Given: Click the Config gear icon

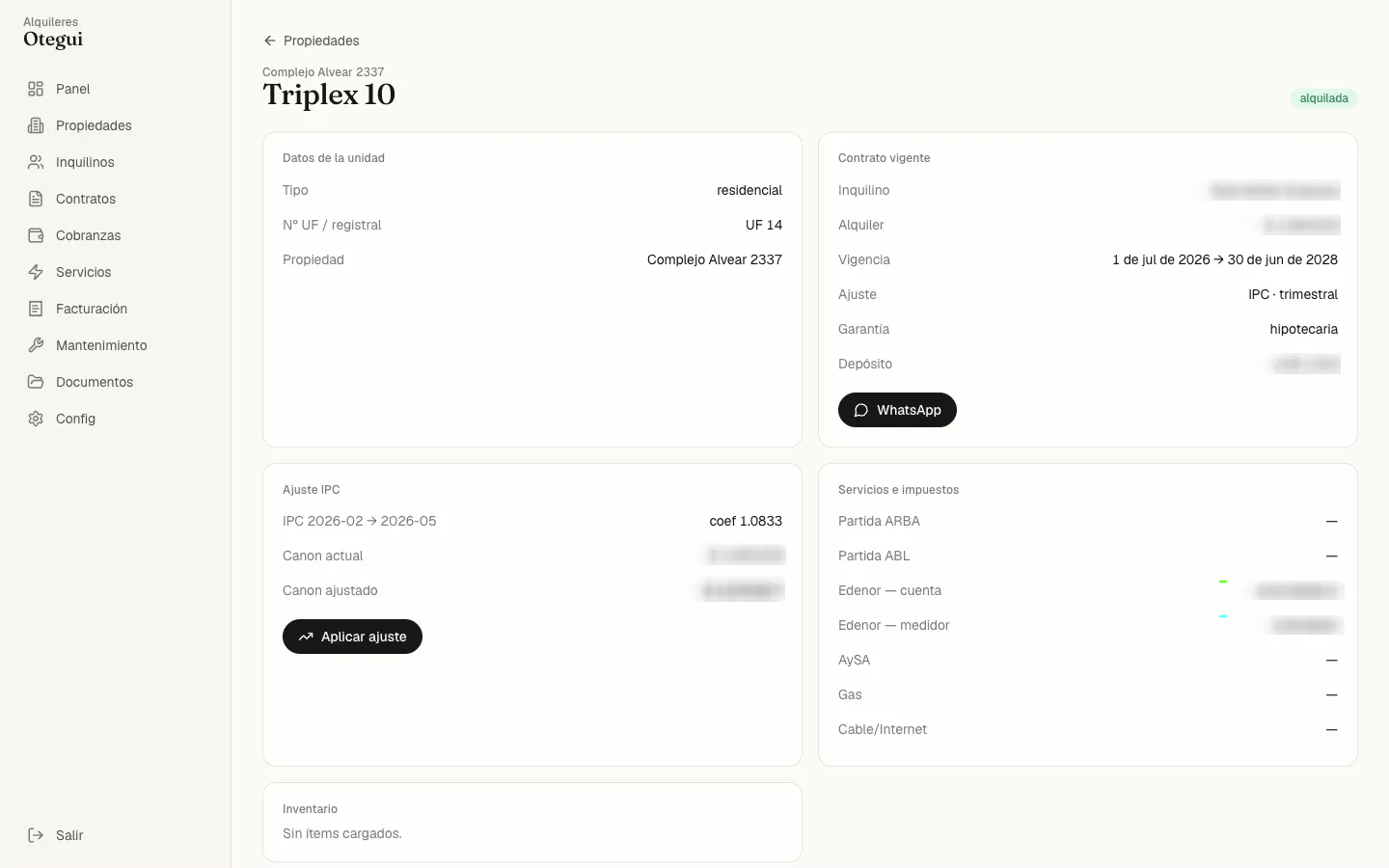Looking at the screenshot, I should coord(36,419).
